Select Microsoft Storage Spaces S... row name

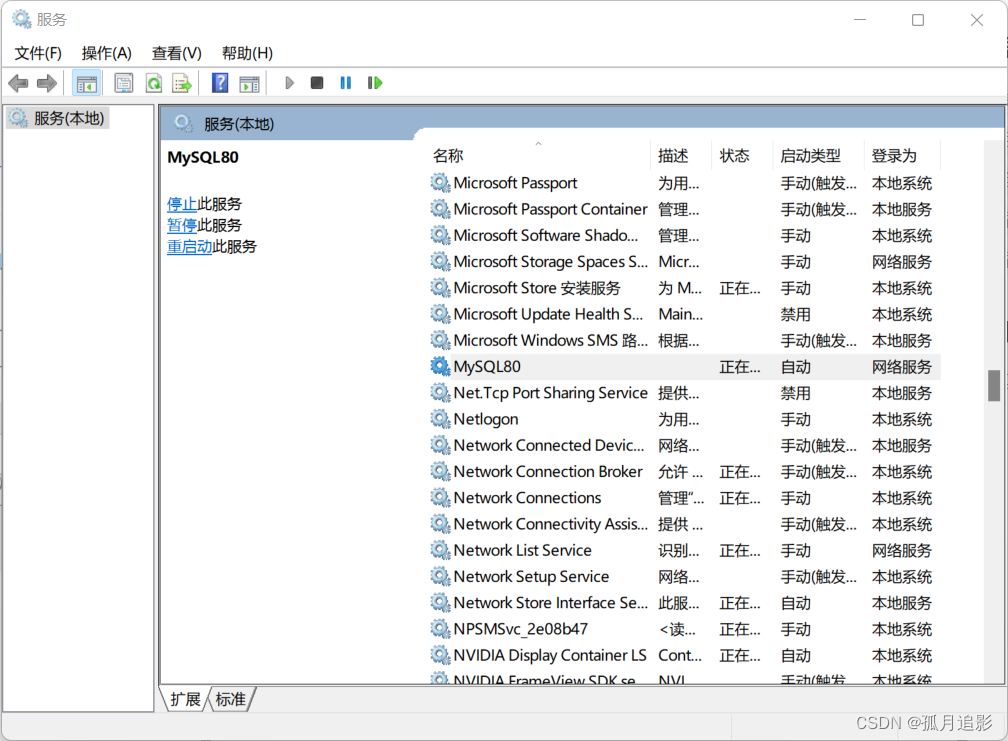(551, 262)
